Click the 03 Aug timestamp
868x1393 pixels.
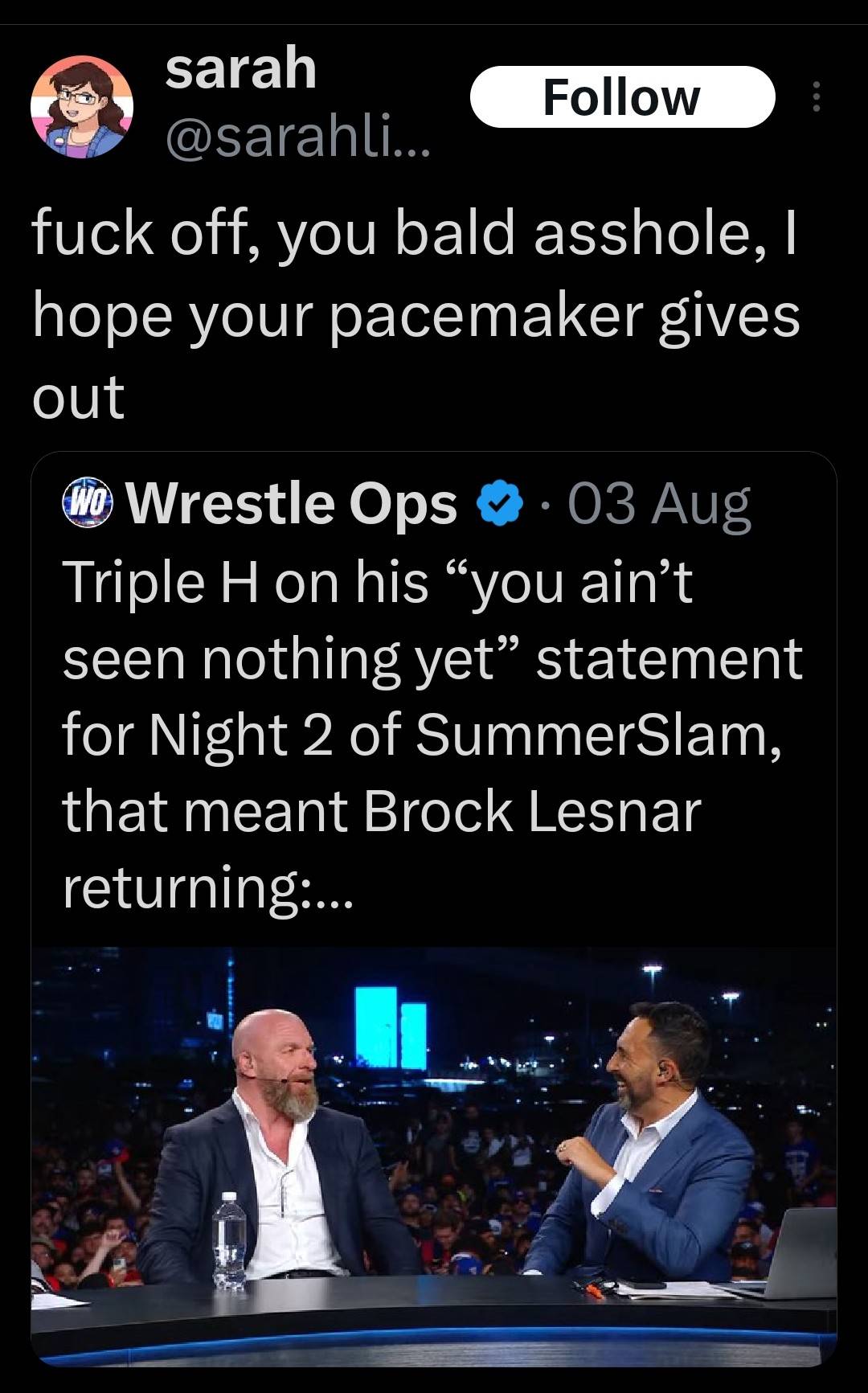point(659,506)
